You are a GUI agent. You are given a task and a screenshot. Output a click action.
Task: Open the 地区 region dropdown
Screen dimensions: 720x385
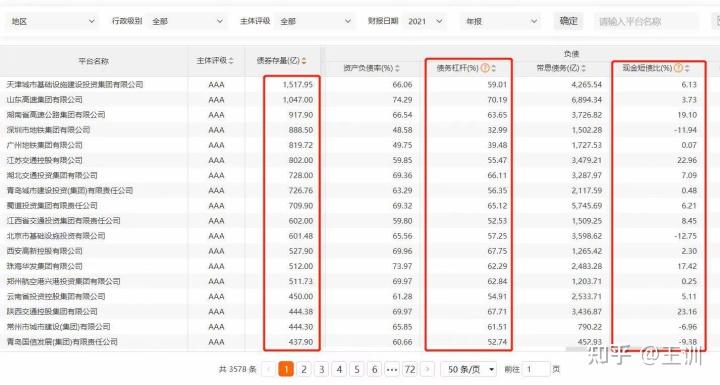51,21
